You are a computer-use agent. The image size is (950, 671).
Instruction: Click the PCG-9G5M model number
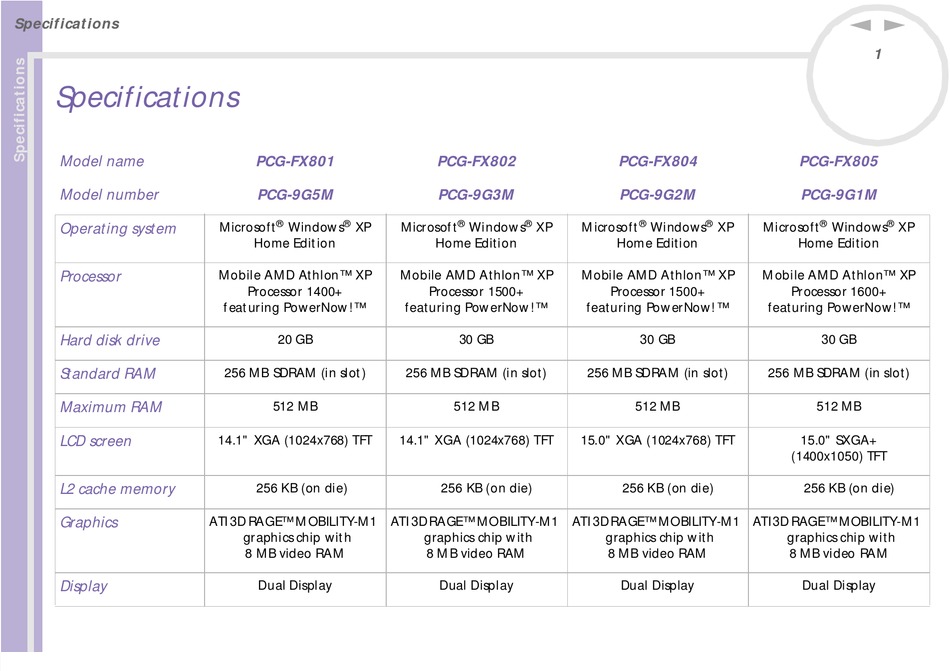click(296, 194)
